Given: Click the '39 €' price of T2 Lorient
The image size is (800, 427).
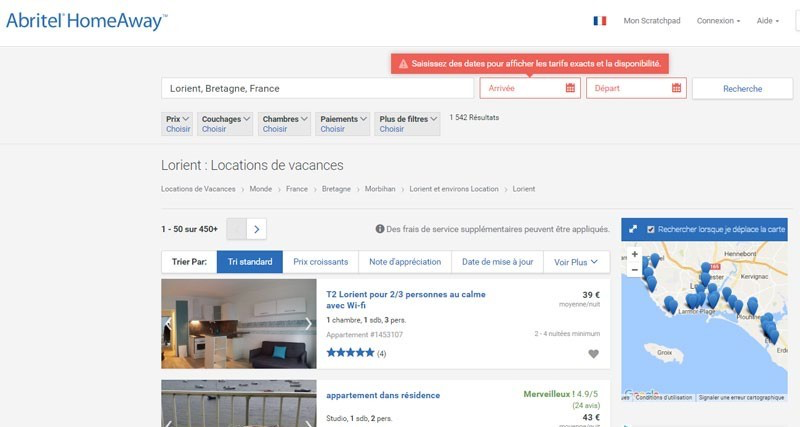Looking at the screenshot, I should [591, 295].
